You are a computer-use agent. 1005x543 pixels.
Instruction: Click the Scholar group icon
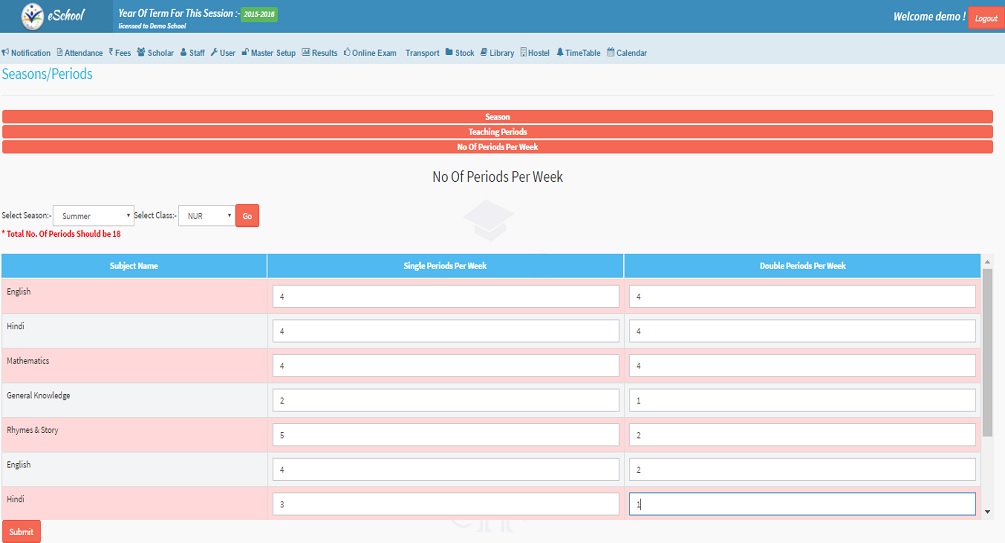click(x=141, y=53)
